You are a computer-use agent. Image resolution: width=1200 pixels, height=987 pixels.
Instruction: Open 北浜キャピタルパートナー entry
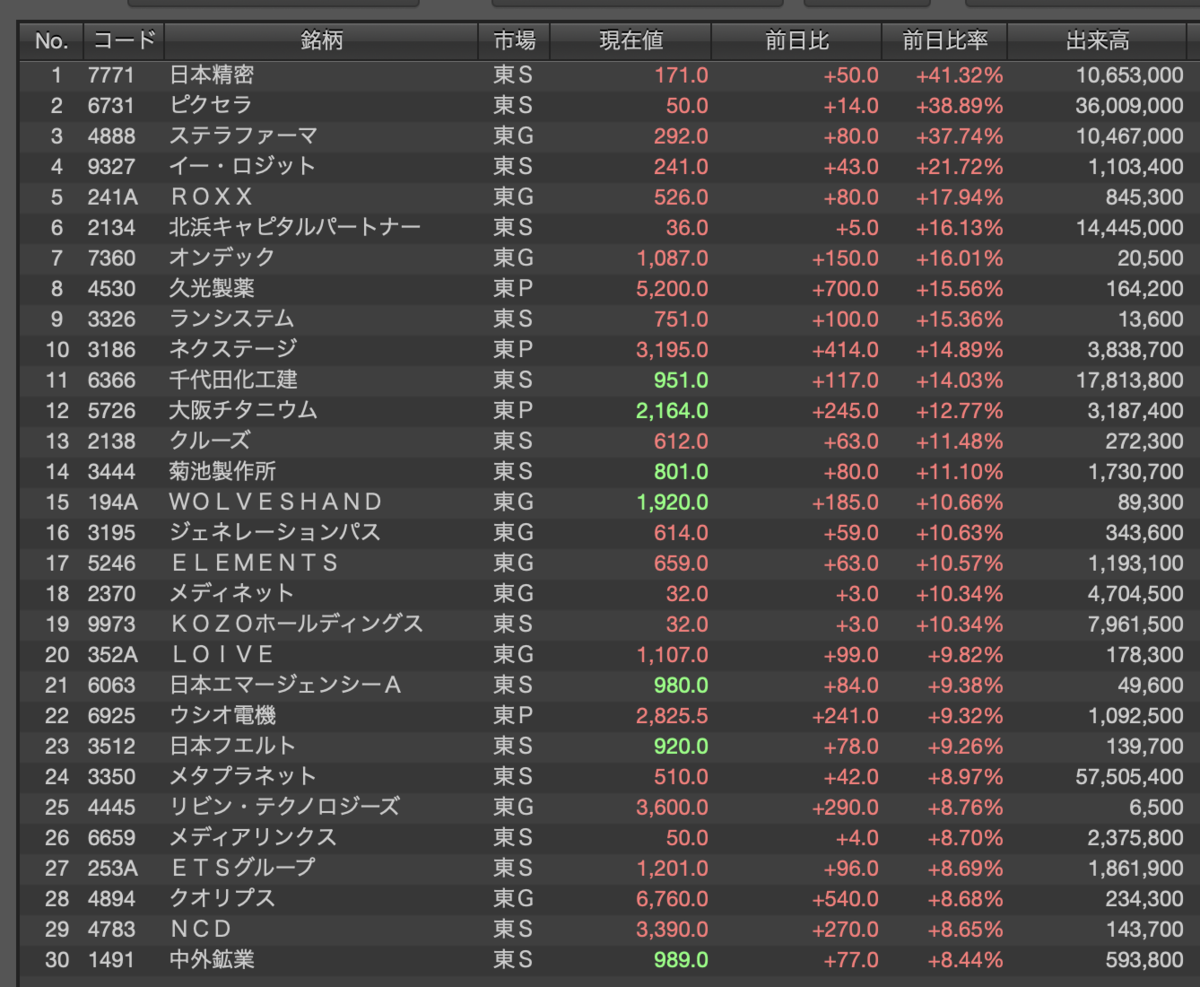point(295,227)
